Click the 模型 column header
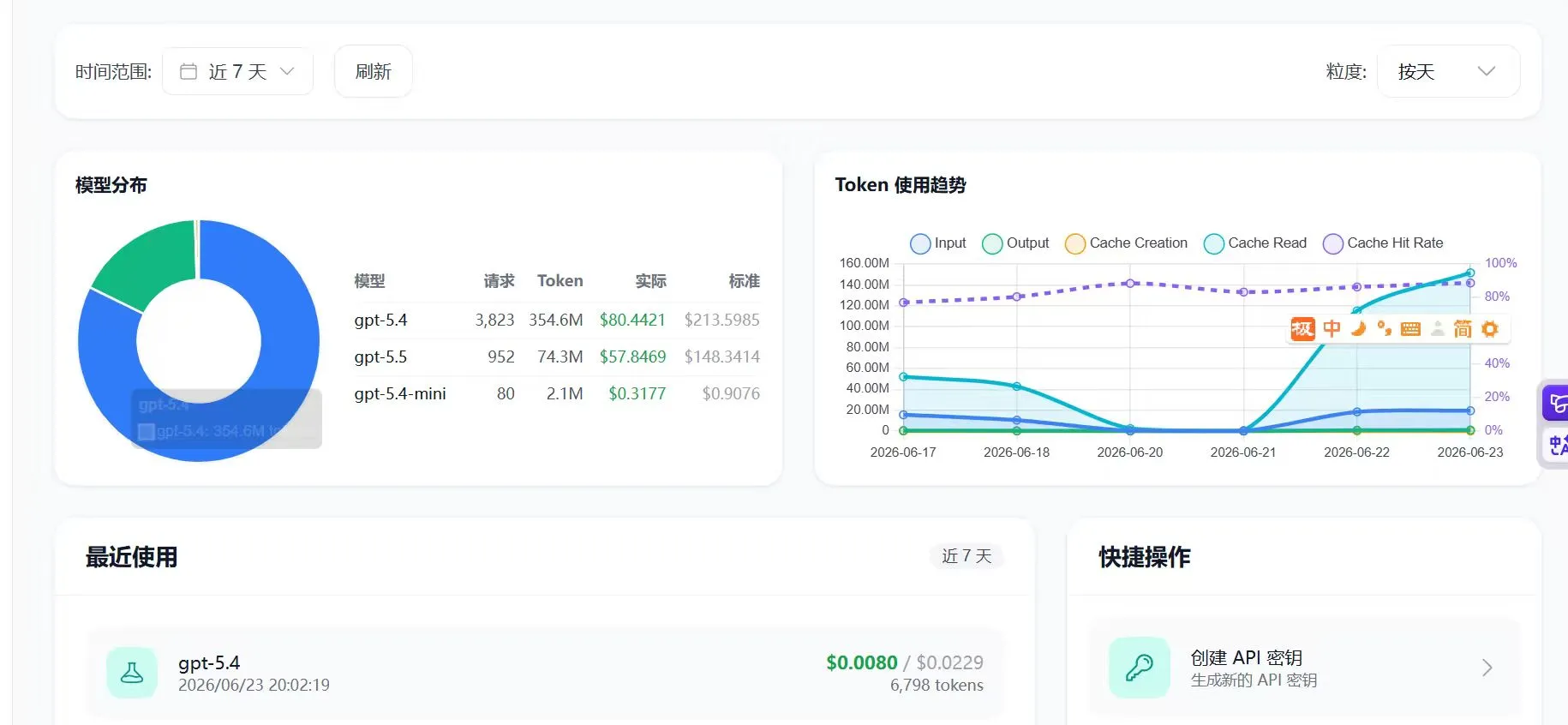The height and width of the screenshot is (725, 1568). [x=369, y=281]
